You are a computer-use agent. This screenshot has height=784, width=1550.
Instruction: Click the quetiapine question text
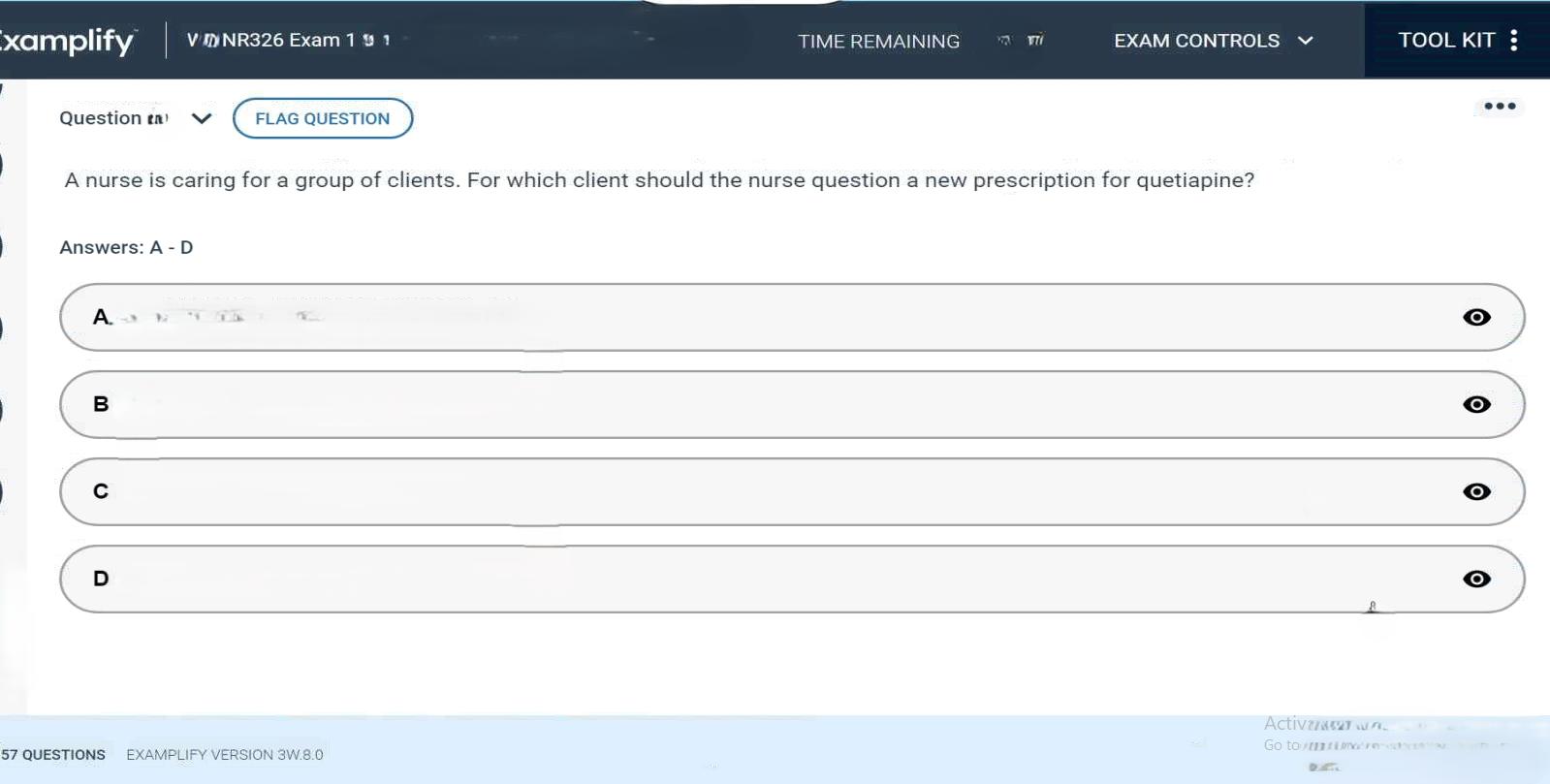(659, 180)
